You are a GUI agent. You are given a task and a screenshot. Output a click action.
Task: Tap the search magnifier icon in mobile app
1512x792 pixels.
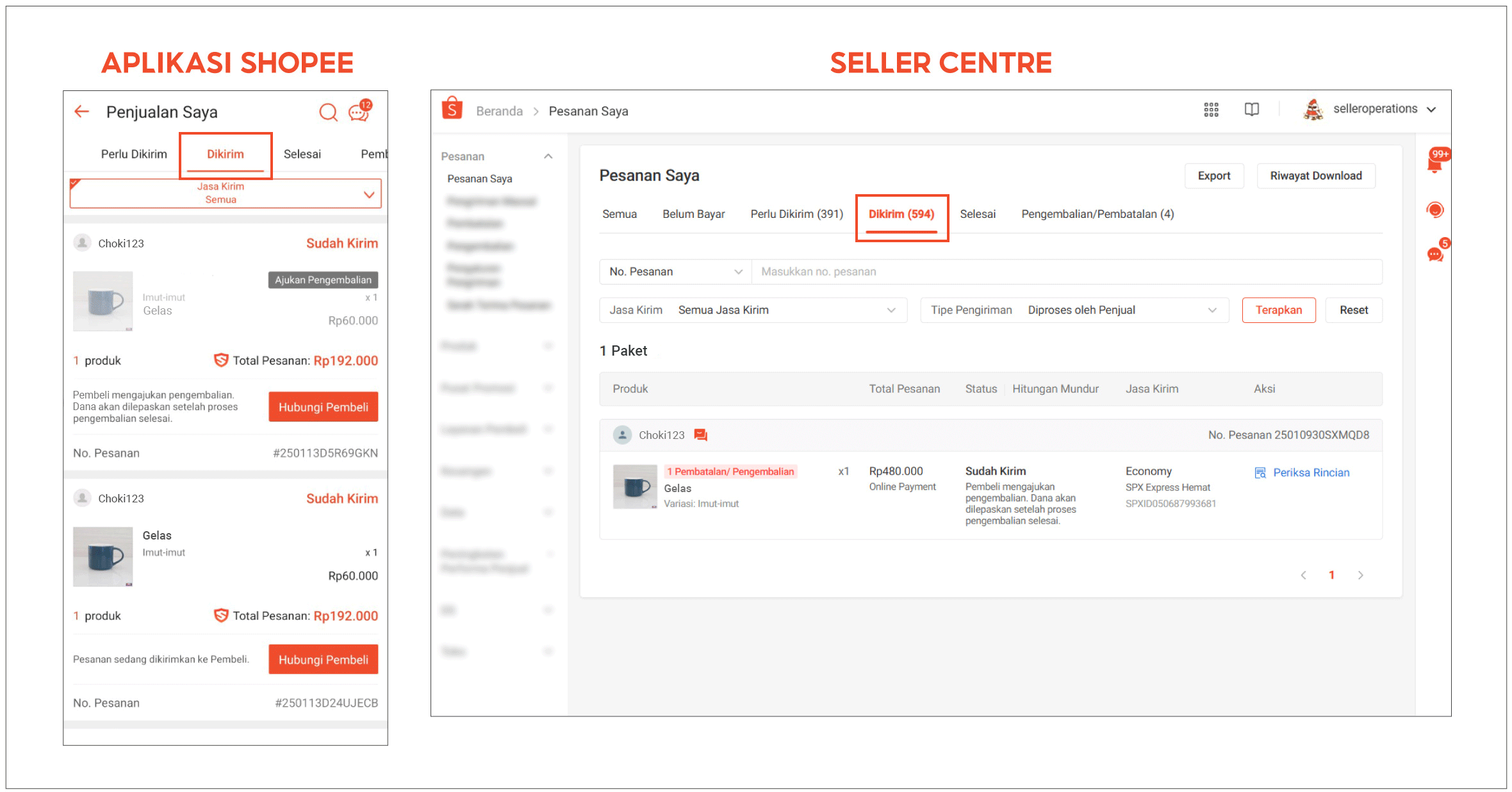point(328,112)
